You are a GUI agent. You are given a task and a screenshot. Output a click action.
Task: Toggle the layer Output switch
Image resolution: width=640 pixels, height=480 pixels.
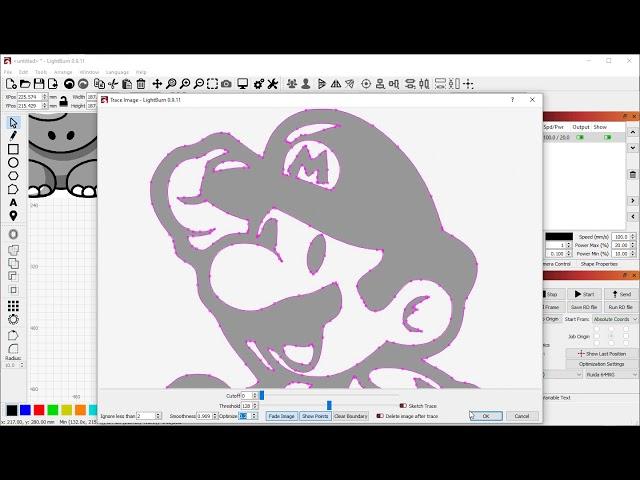[x=580, y=138]
